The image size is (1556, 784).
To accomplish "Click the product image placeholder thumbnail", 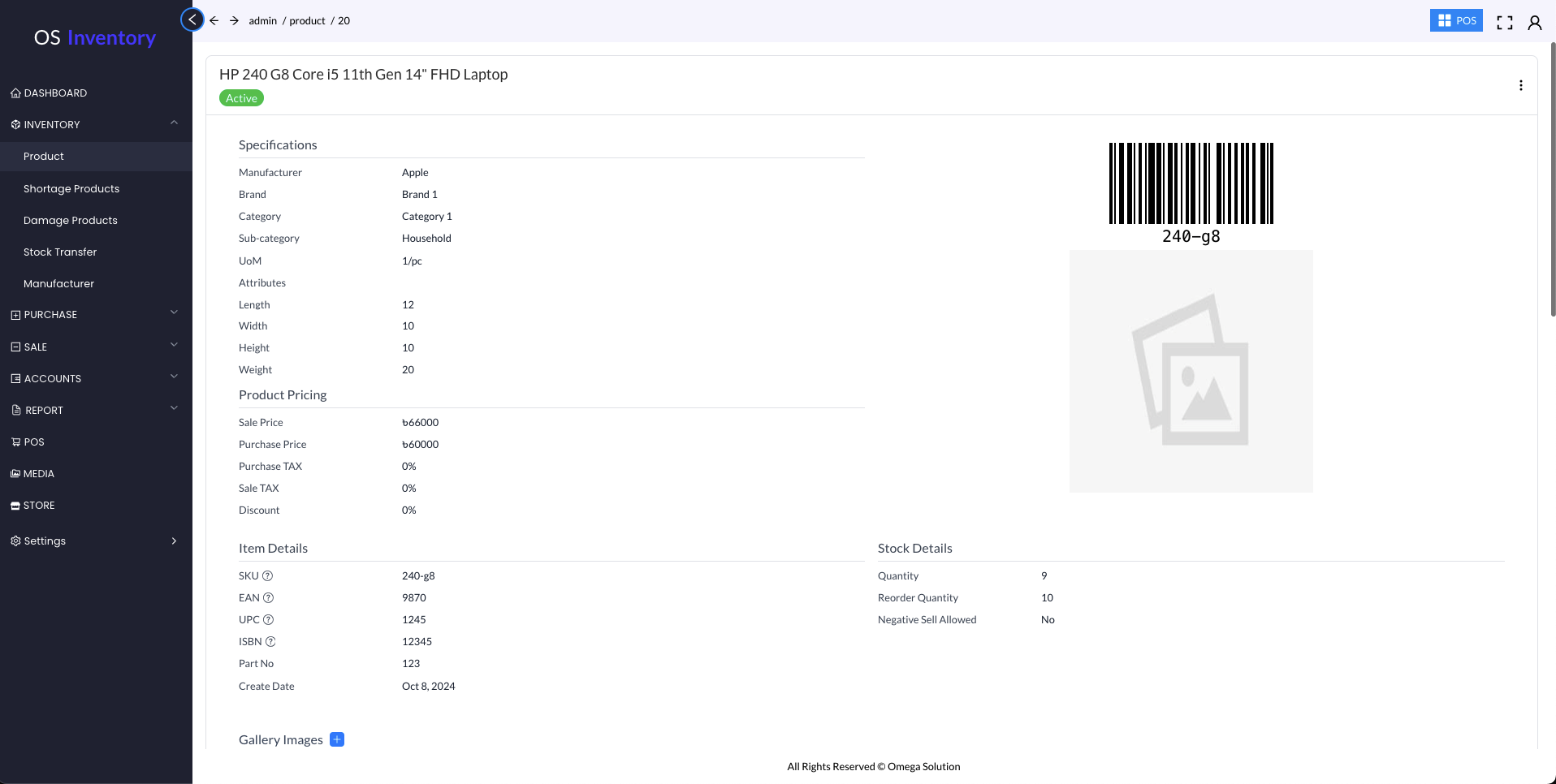I will [1191, 371].
